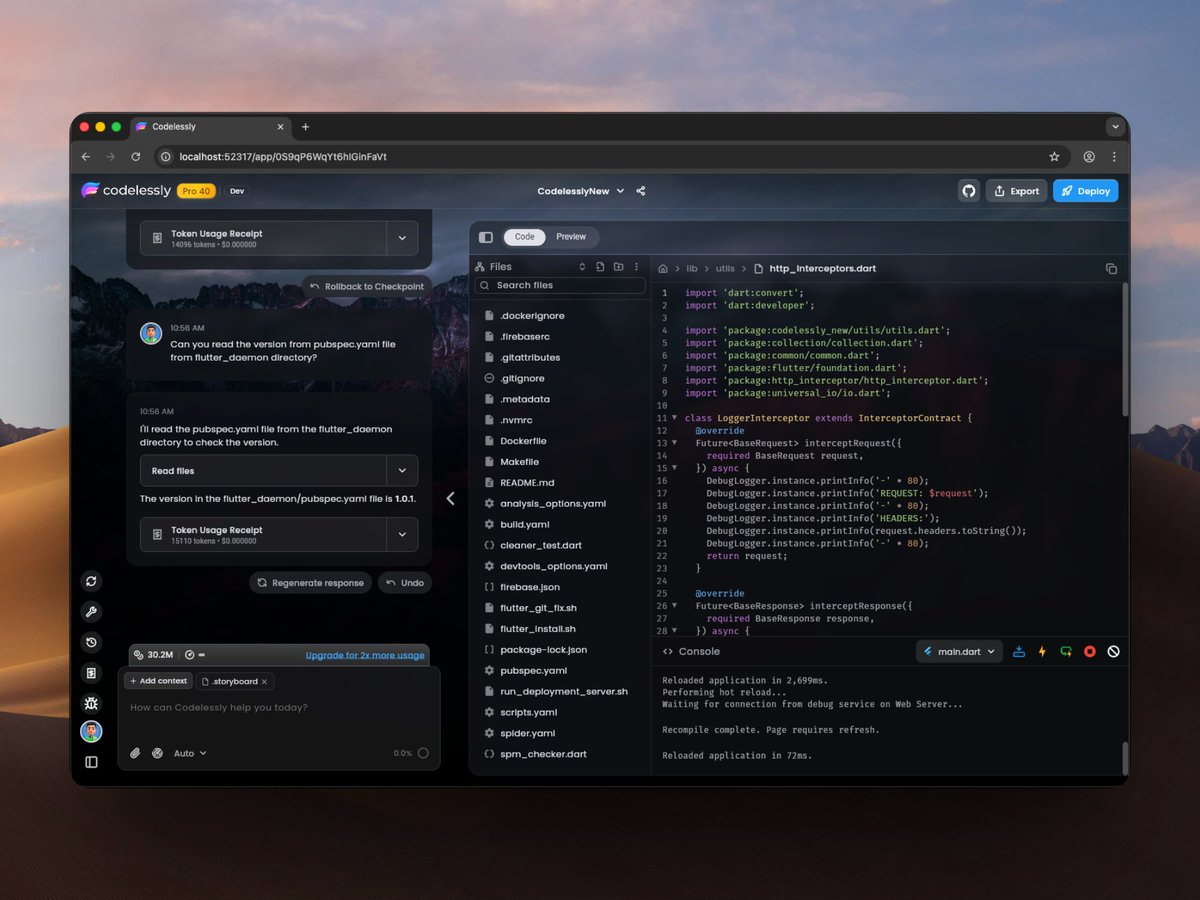Click Rollback to Checkpoint
The width and height of the screenshot is (1200, 900).
(x=367, y=286)
